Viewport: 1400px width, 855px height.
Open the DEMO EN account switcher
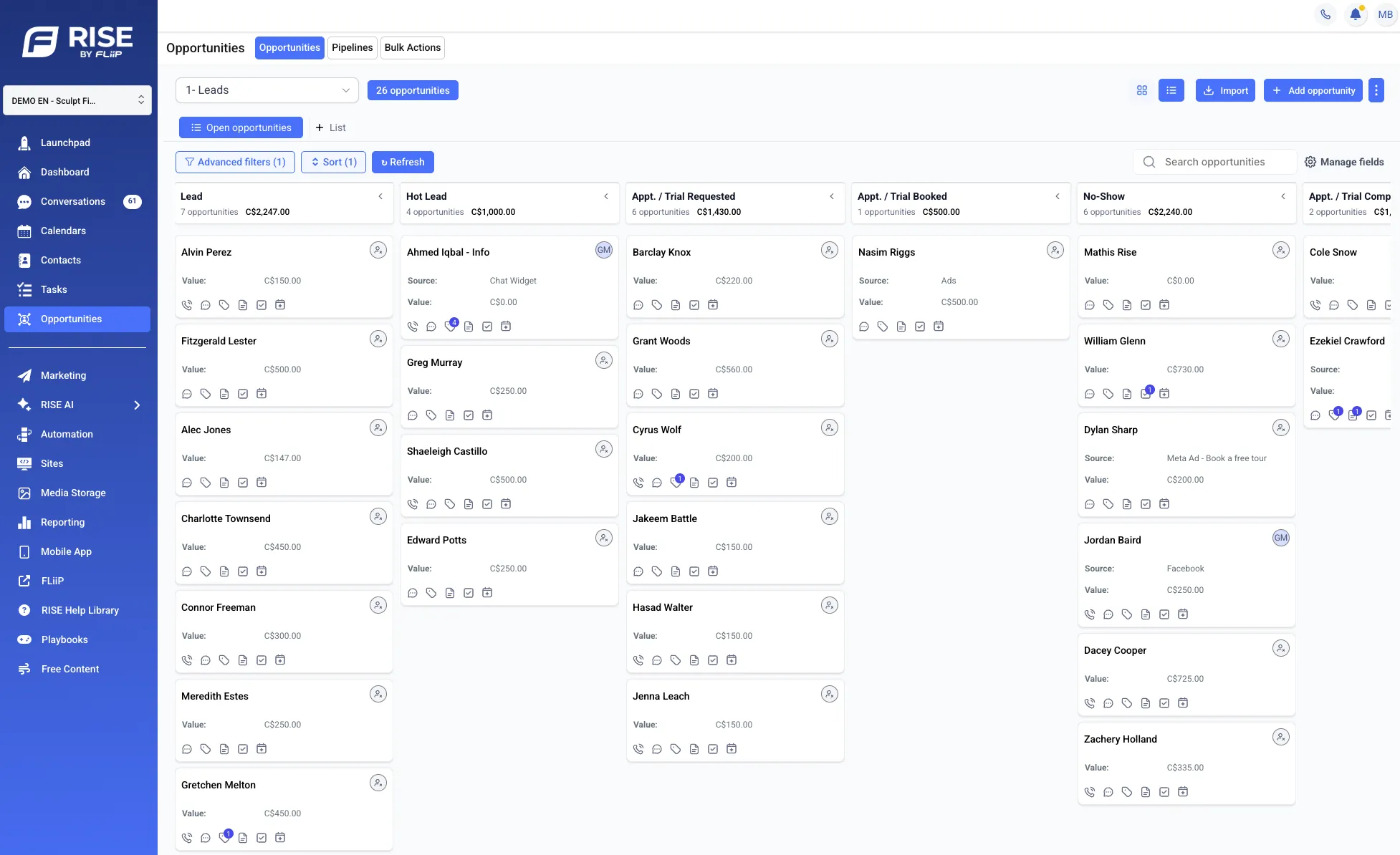click(x=77, y=100)
